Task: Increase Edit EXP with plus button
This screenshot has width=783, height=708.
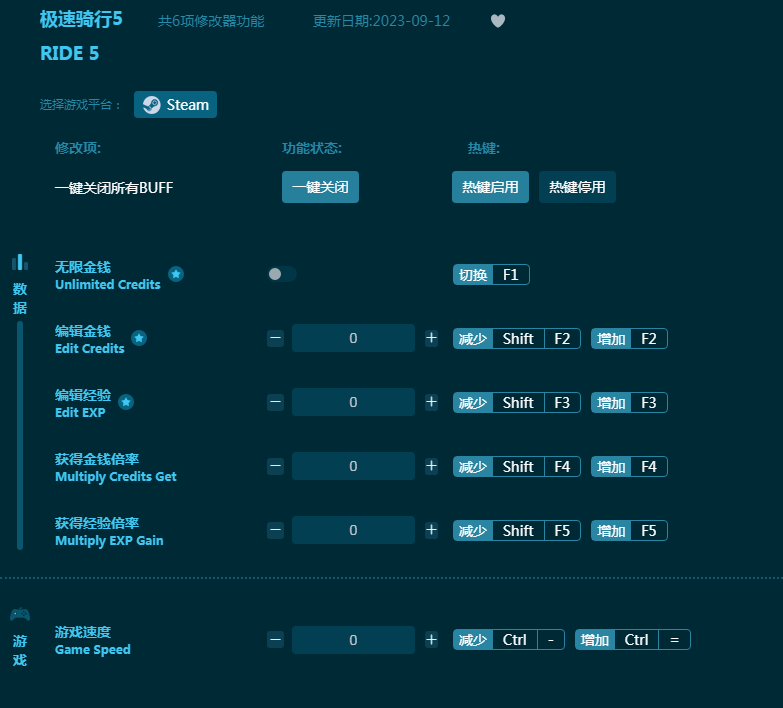Action: coord(431,402)
